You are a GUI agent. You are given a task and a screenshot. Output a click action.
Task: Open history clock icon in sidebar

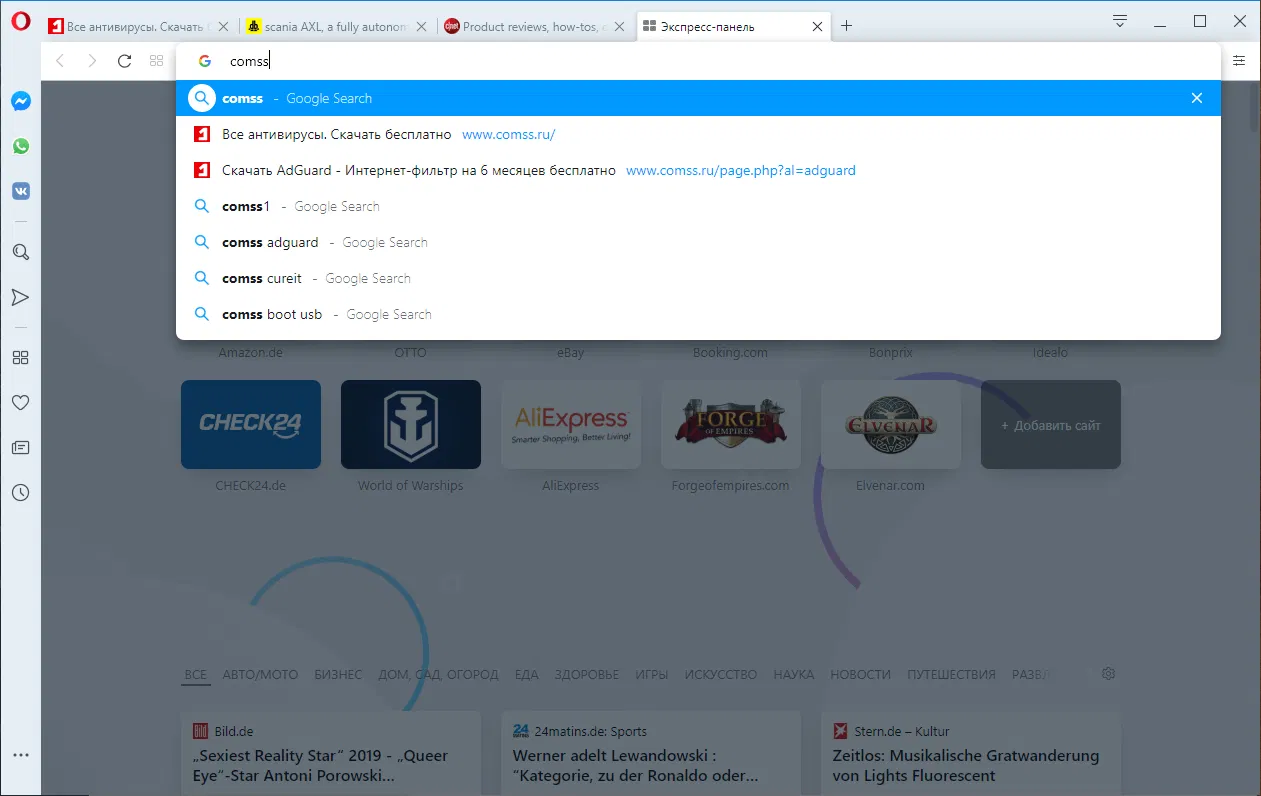click(20, 493)
